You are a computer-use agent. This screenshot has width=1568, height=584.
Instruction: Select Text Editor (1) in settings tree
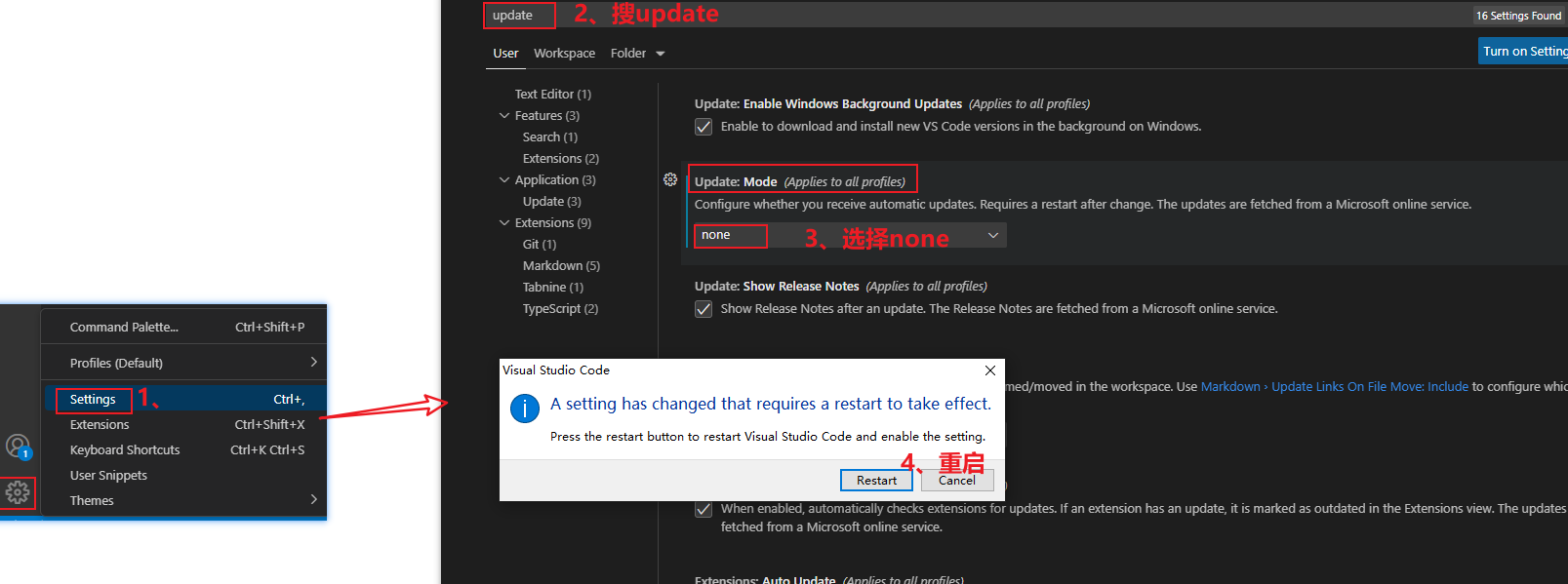coord(553,95)
